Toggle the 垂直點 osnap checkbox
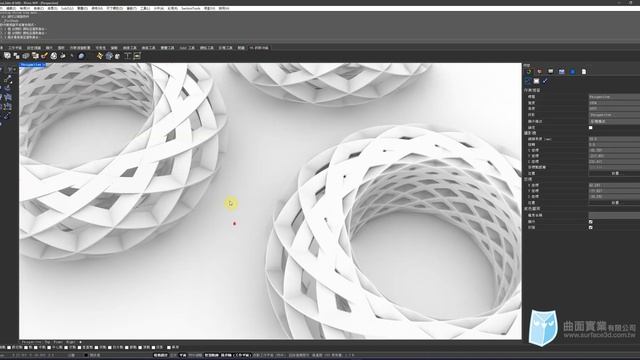This screenshot has width=640, height=360. (x=80, y=347)
